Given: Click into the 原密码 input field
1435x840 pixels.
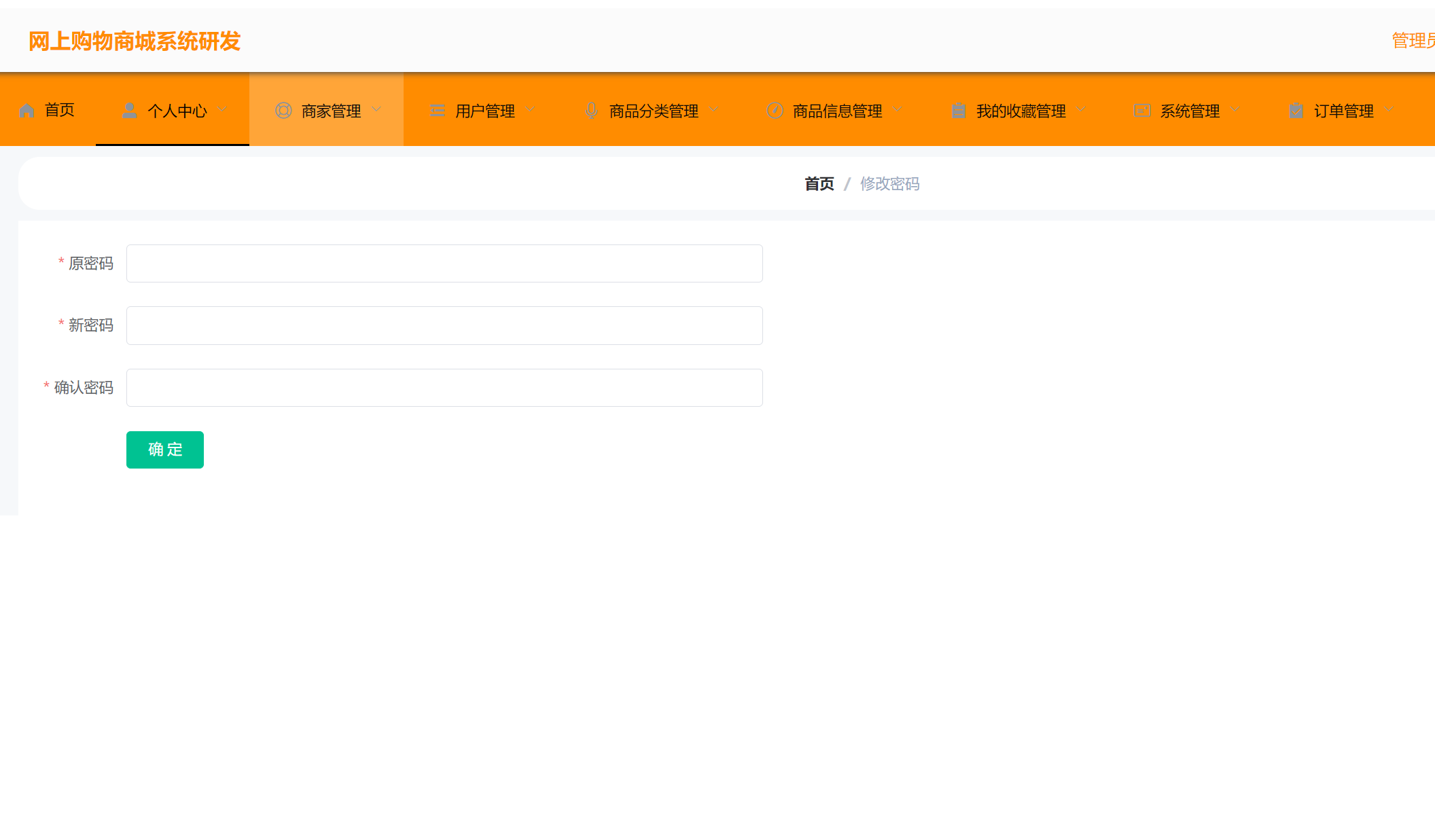Looking at the screenshot, I should [x=444, y=263].
